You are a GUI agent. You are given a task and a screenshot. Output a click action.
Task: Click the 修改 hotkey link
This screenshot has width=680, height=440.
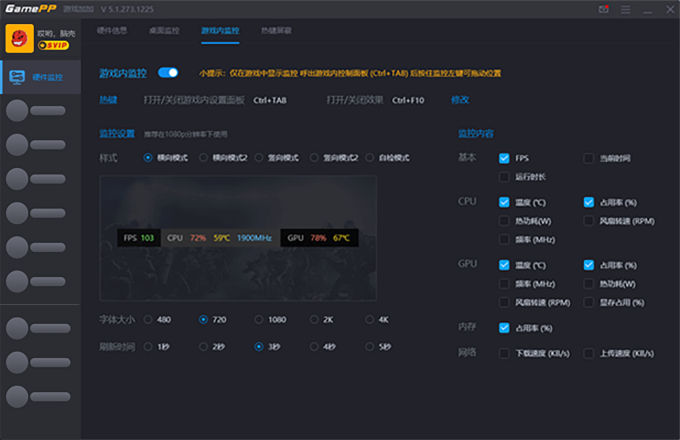tap(460, 100)
